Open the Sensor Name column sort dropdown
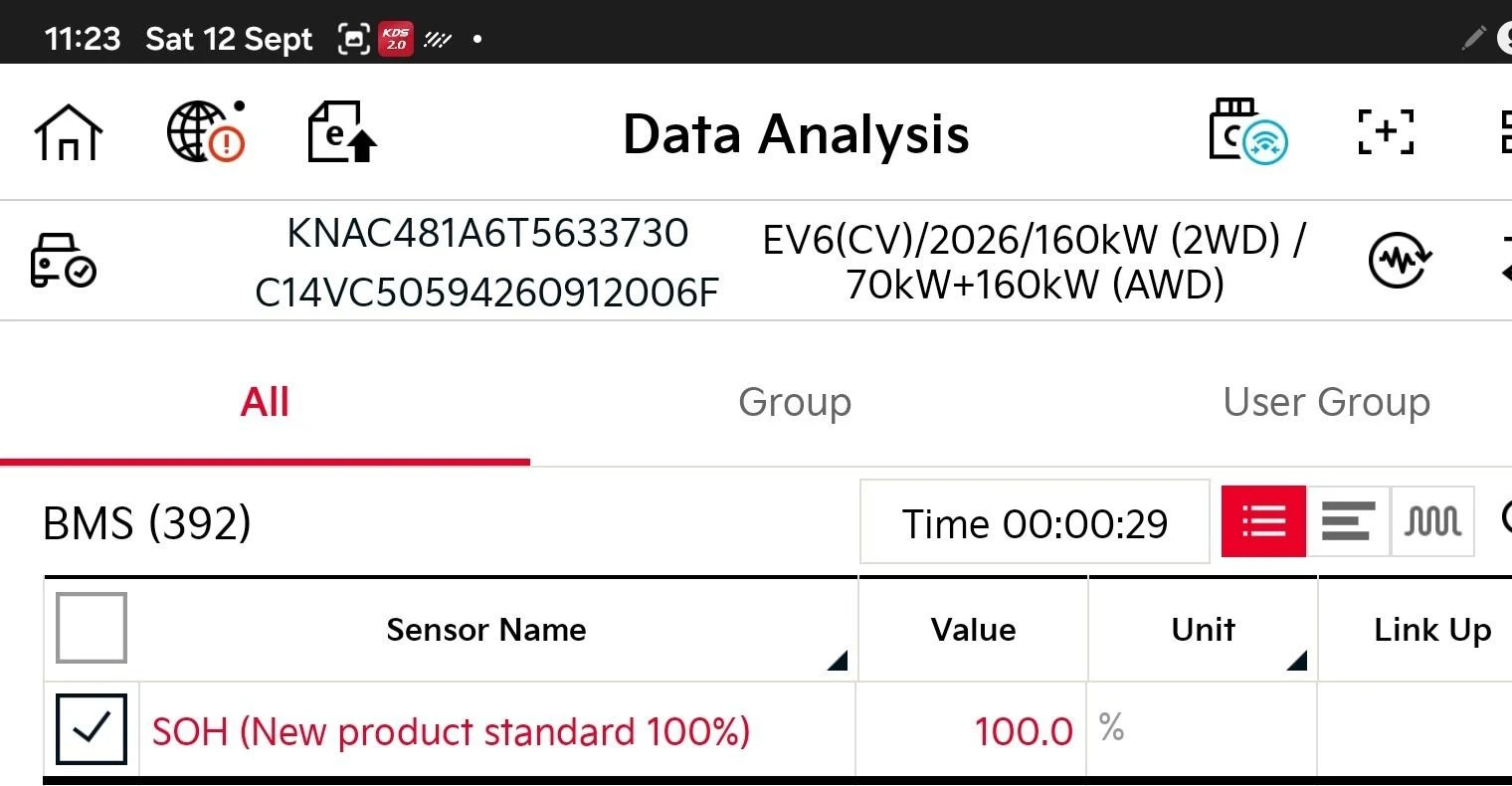This screenshot has width=1512, height=786. 838,661
